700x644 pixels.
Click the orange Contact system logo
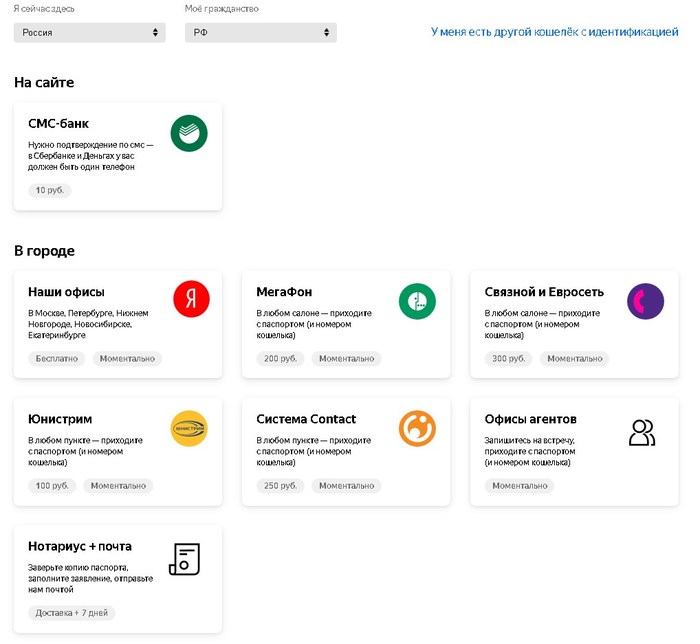coord(417,428)
